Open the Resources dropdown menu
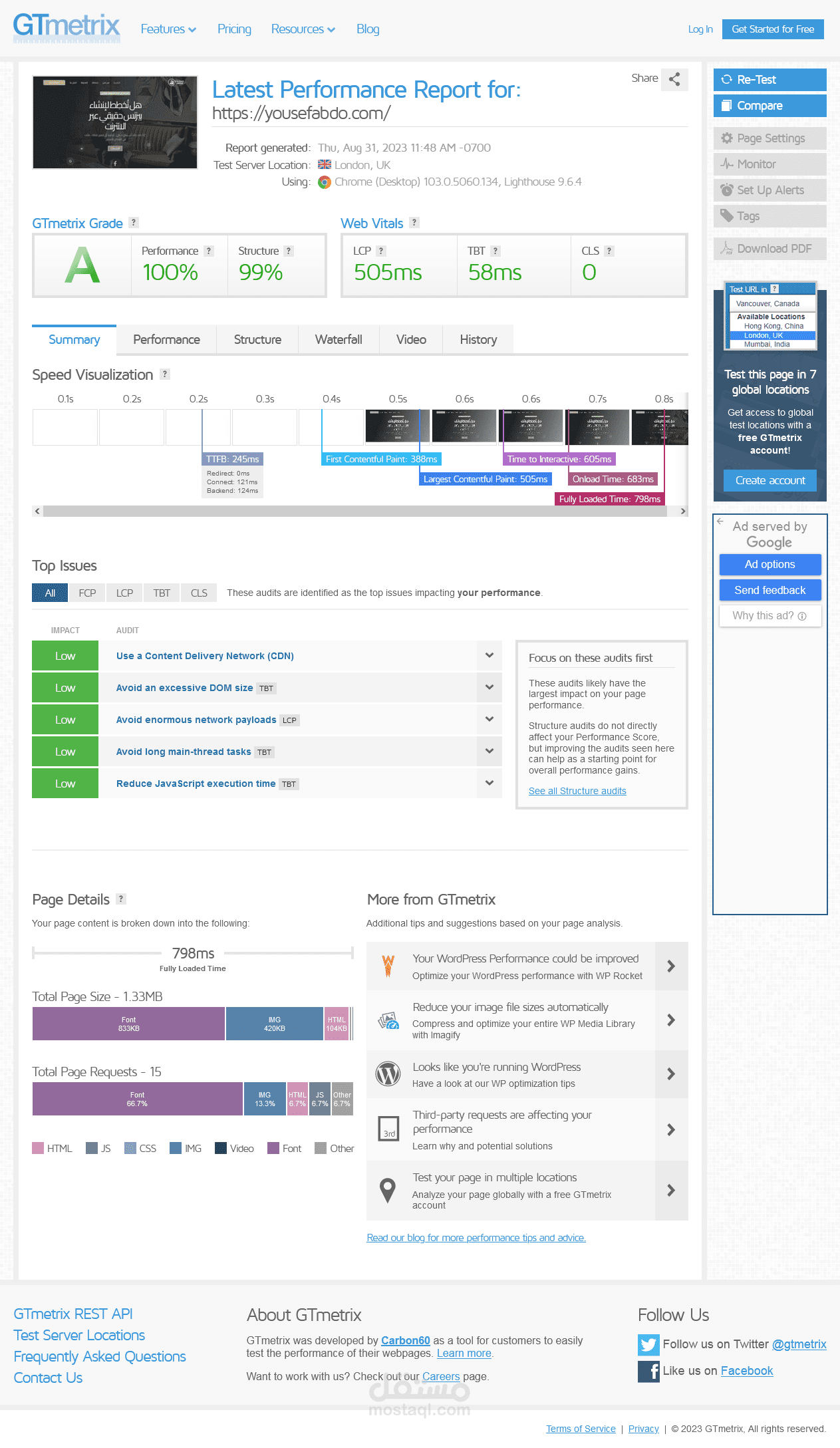 pyautogui.click(x=303, y=29)
